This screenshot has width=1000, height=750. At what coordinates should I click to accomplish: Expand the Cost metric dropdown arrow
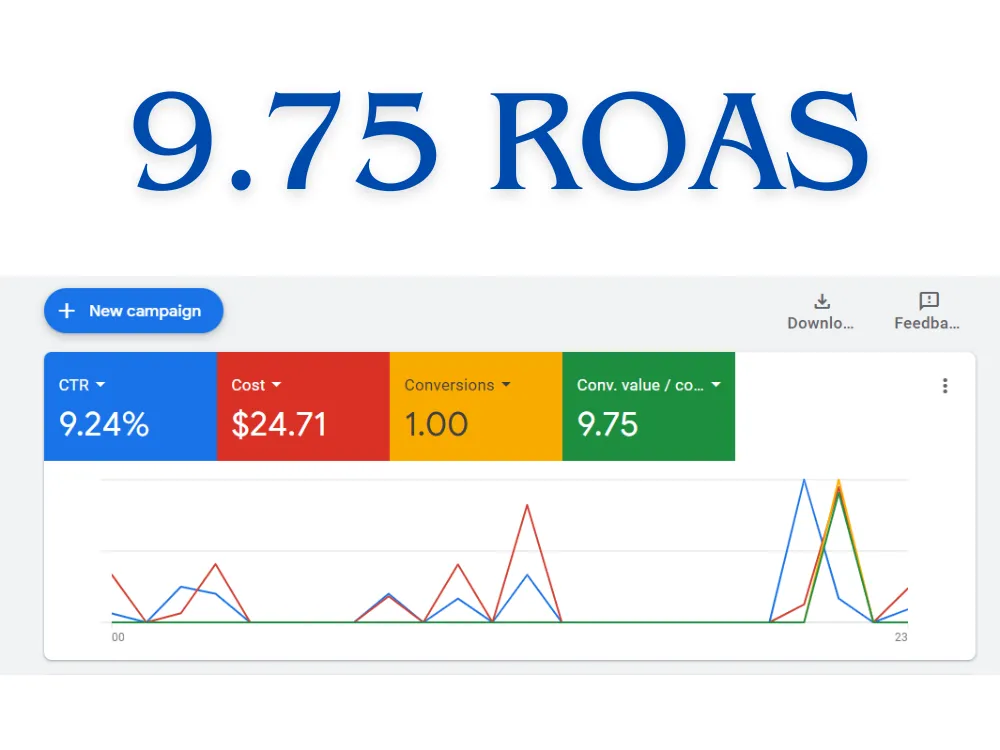point(276,385)
